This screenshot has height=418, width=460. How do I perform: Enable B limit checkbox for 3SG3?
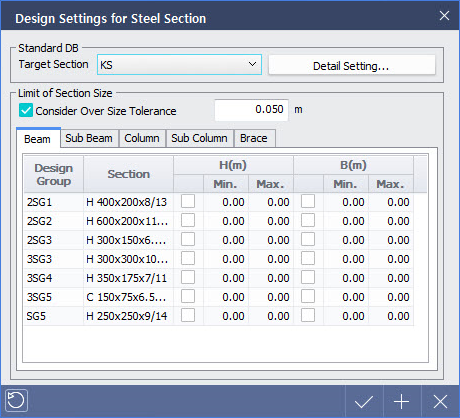tap(308, 258)
